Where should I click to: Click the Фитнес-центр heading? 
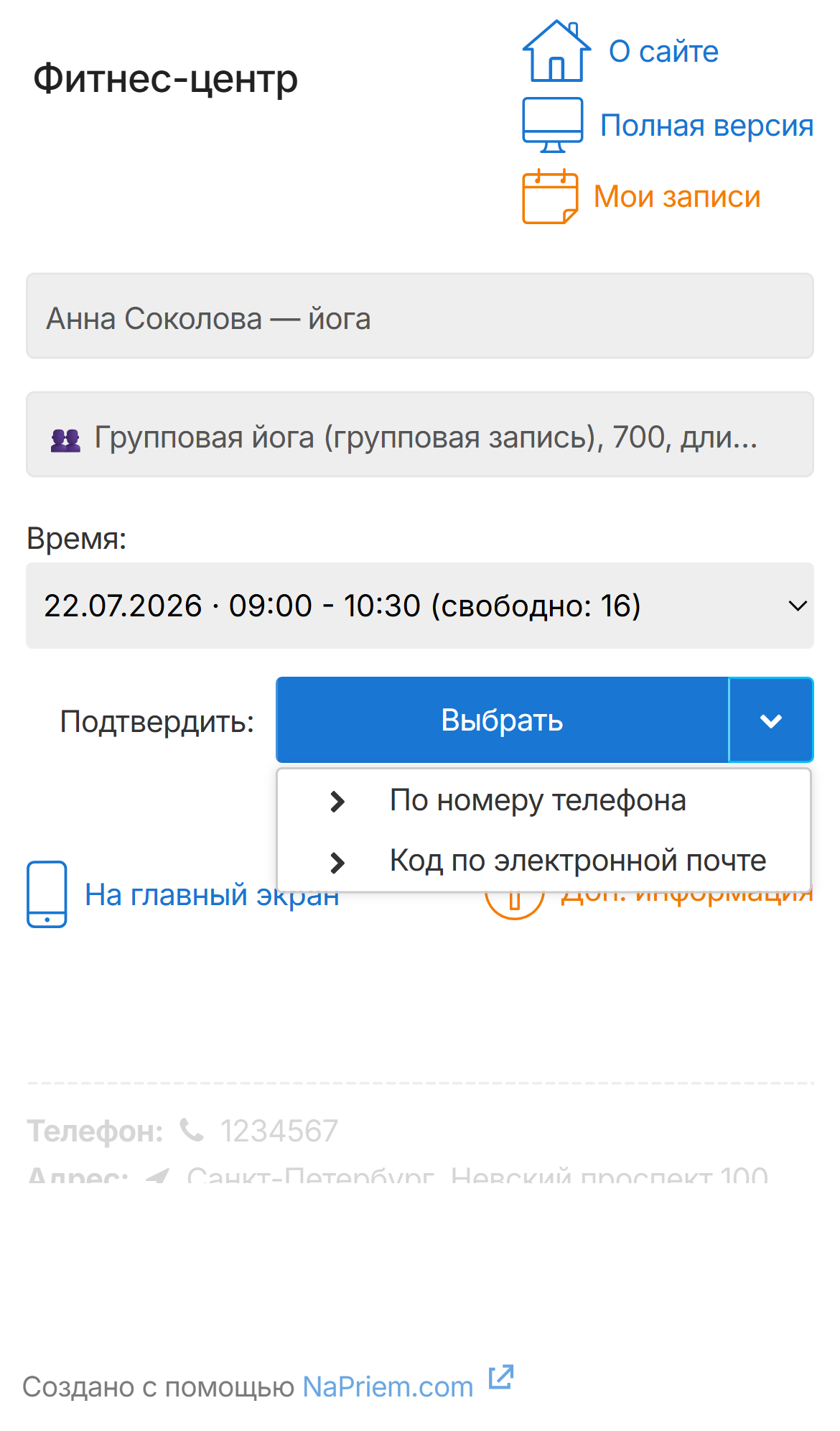[165, 78]
